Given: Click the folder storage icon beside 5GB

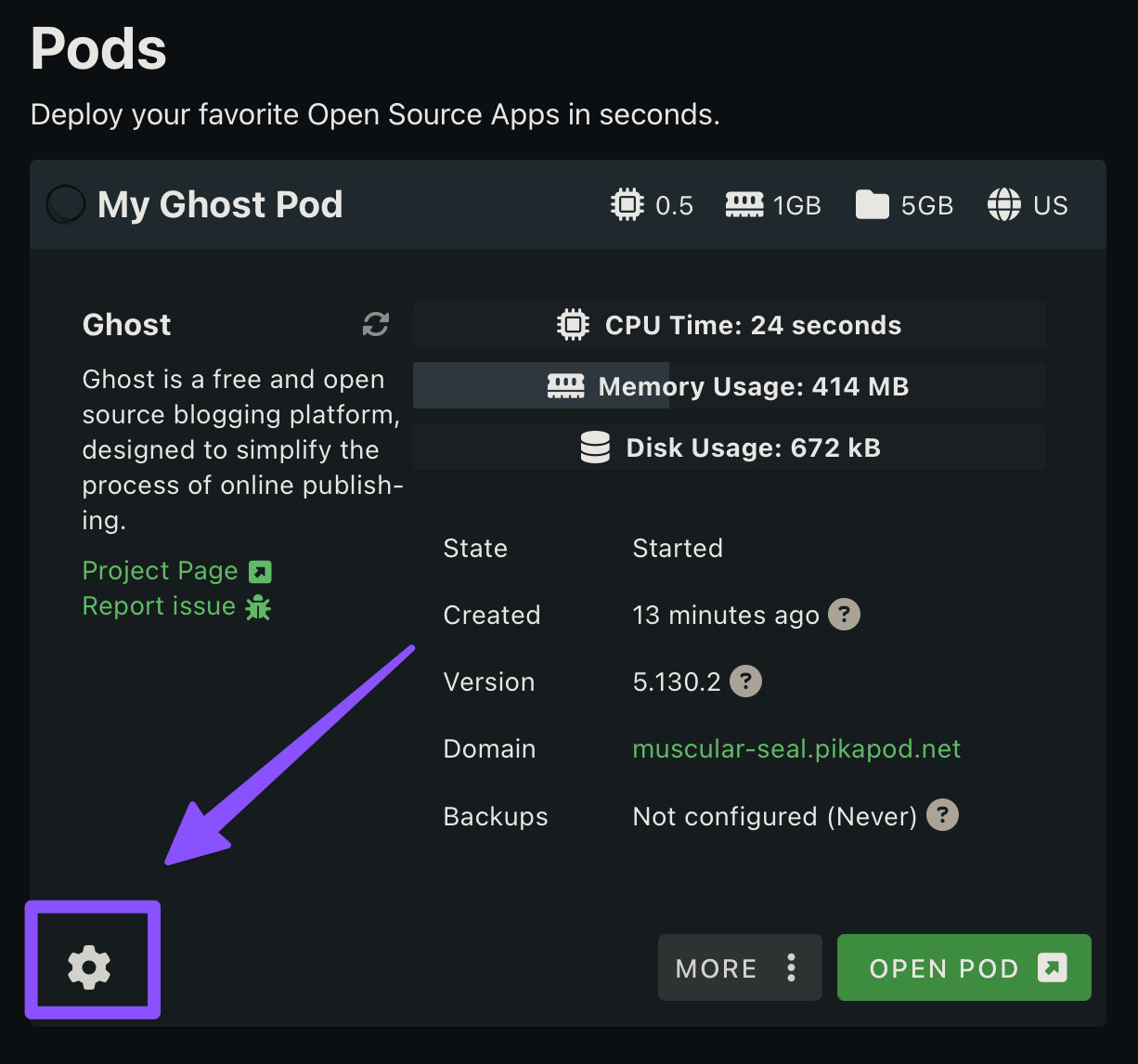Looking at the screenshot, I should click(872, 204).
